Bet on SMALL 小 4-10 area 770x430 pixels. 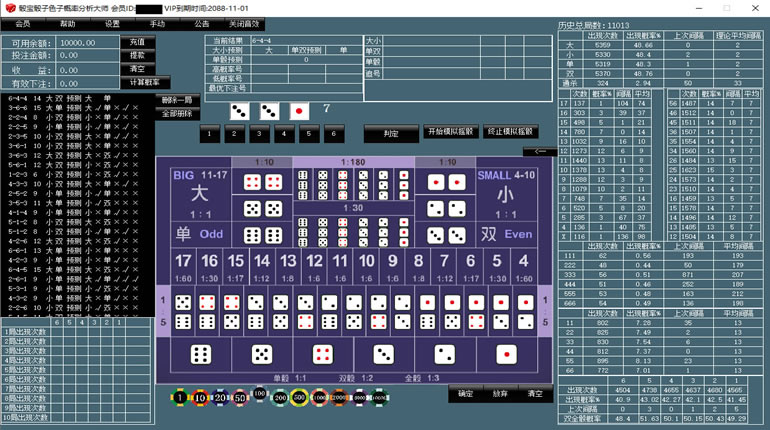(x=506, y=193)
